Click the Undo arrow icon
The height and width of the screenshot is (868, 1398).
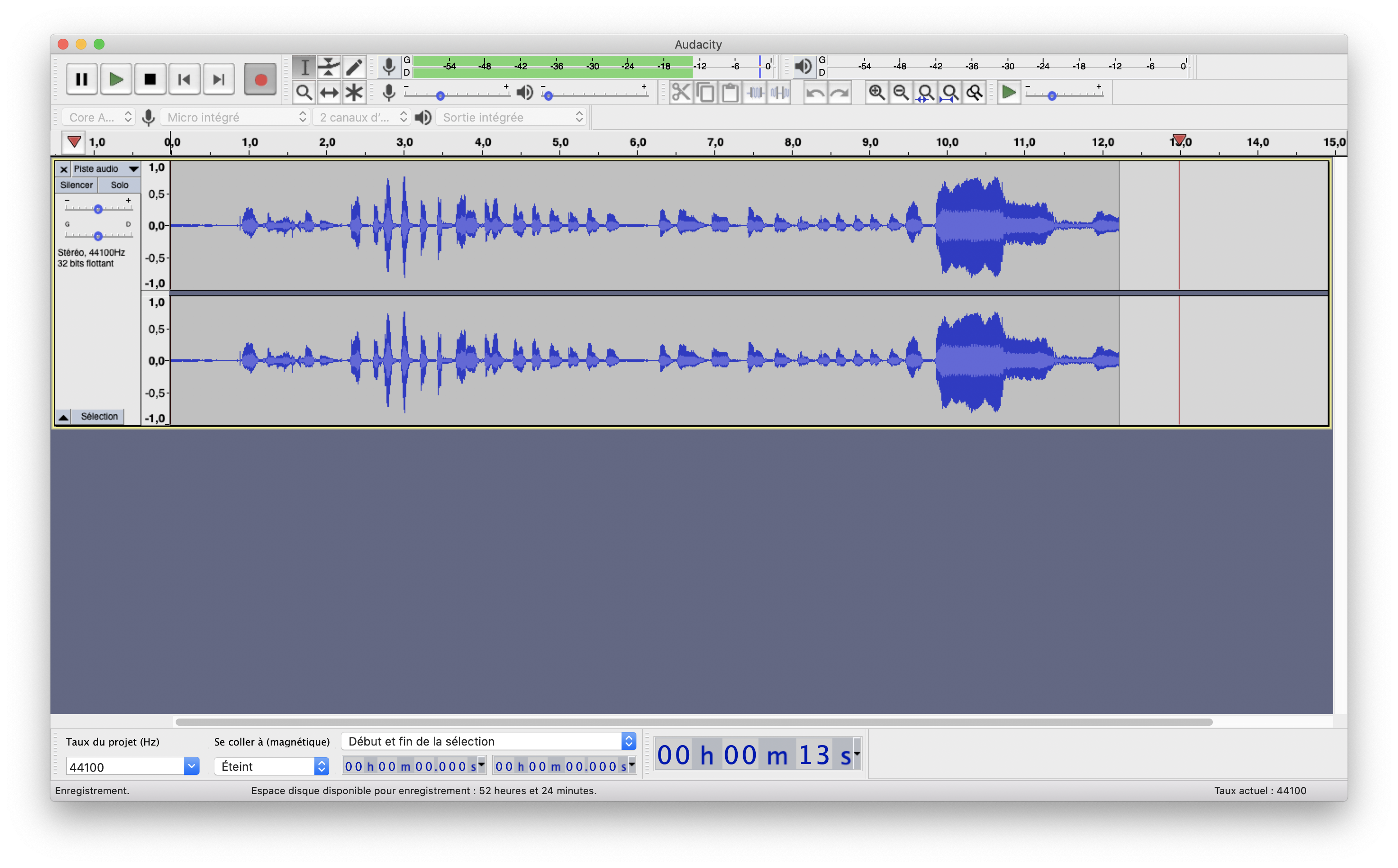(x=815, y=92)
